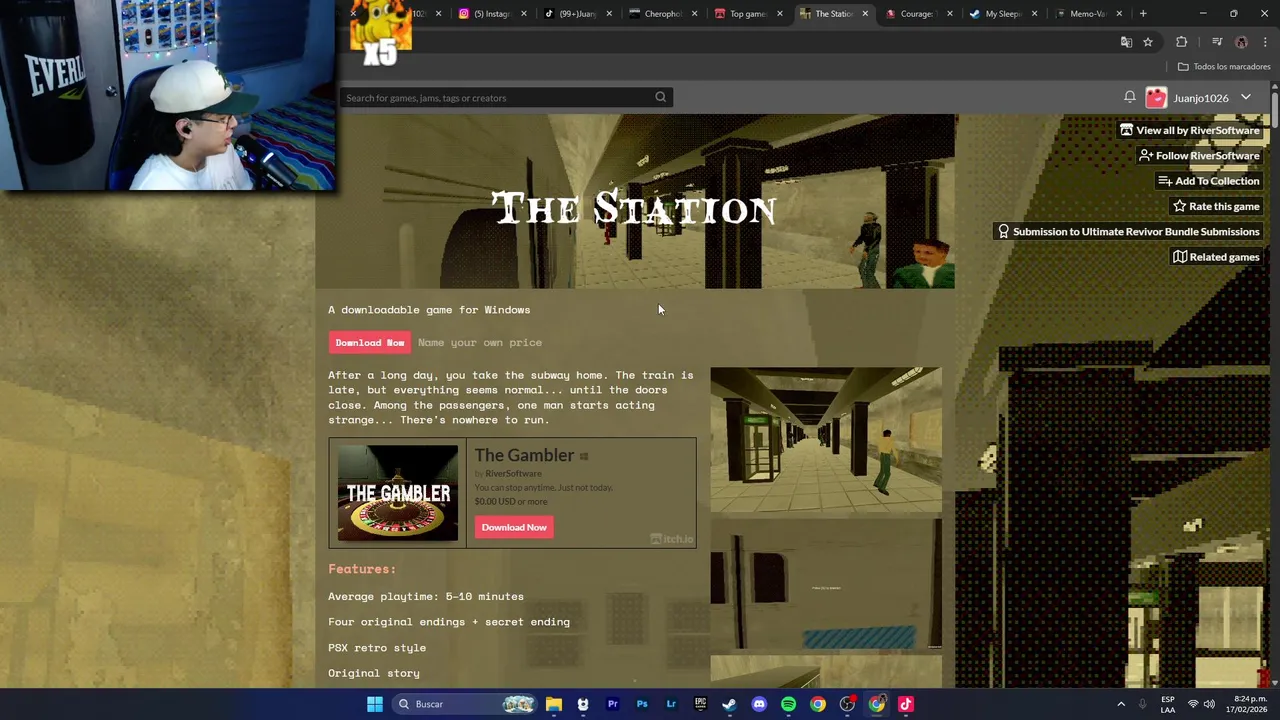Click Add To Collection
This screenshot has height=720, width=1280.
click(x=1209, y=181)
